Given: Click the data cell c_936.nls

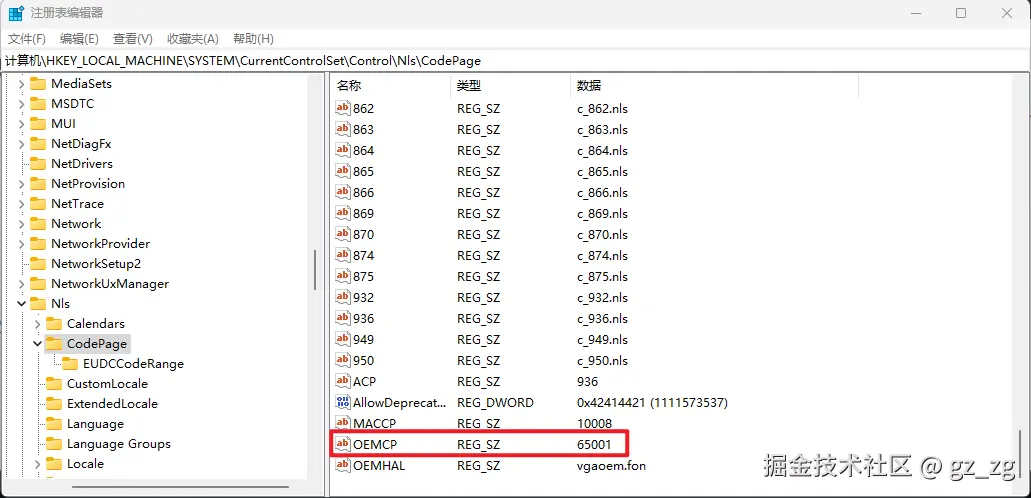Looking at the screenshot, I should click(x=602, y=318).
